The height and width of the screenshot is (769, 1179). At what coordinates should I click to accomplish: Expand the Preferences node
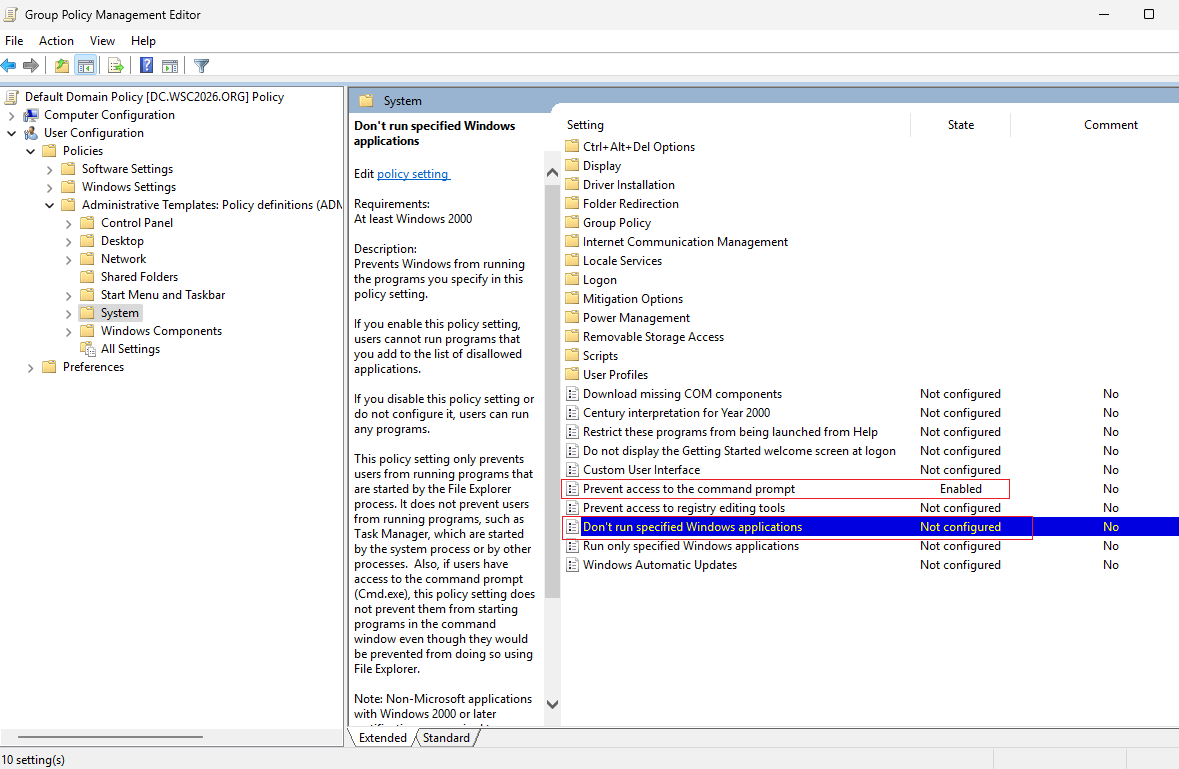click(x=30, y=368)
